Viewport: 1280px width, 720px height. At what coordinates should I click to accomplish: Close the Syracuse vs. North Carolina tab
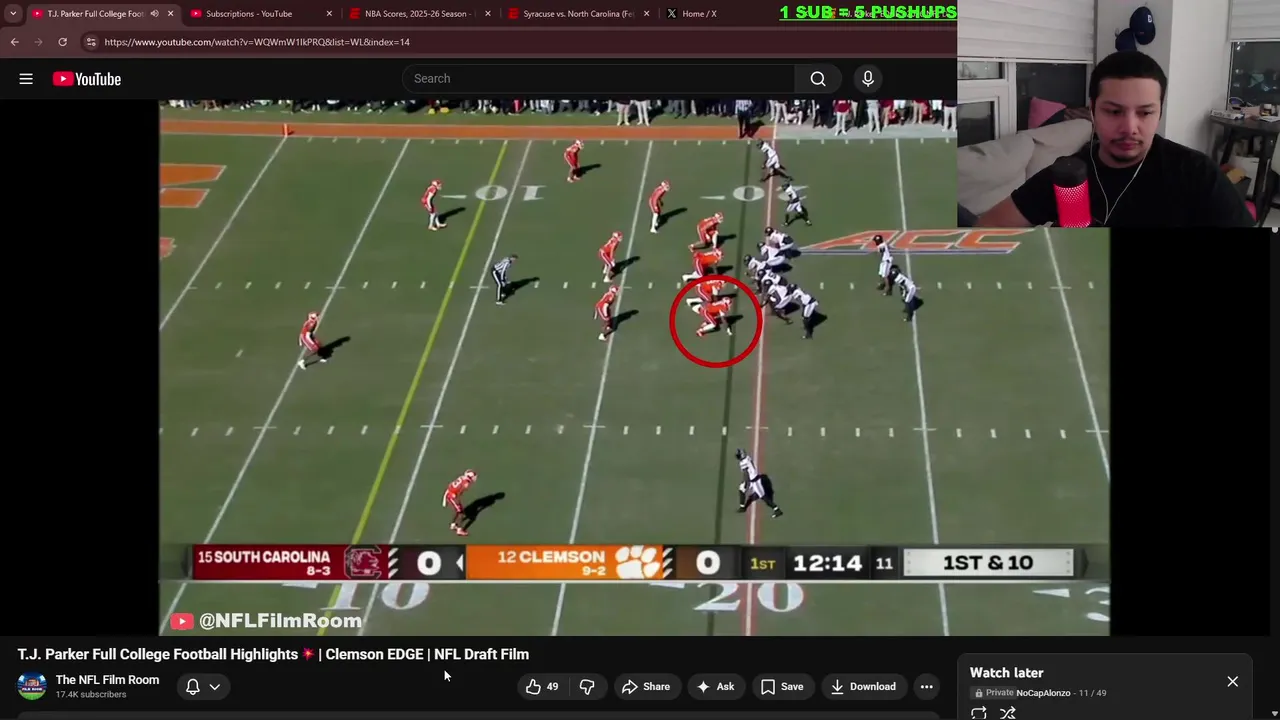click(646, 14)
